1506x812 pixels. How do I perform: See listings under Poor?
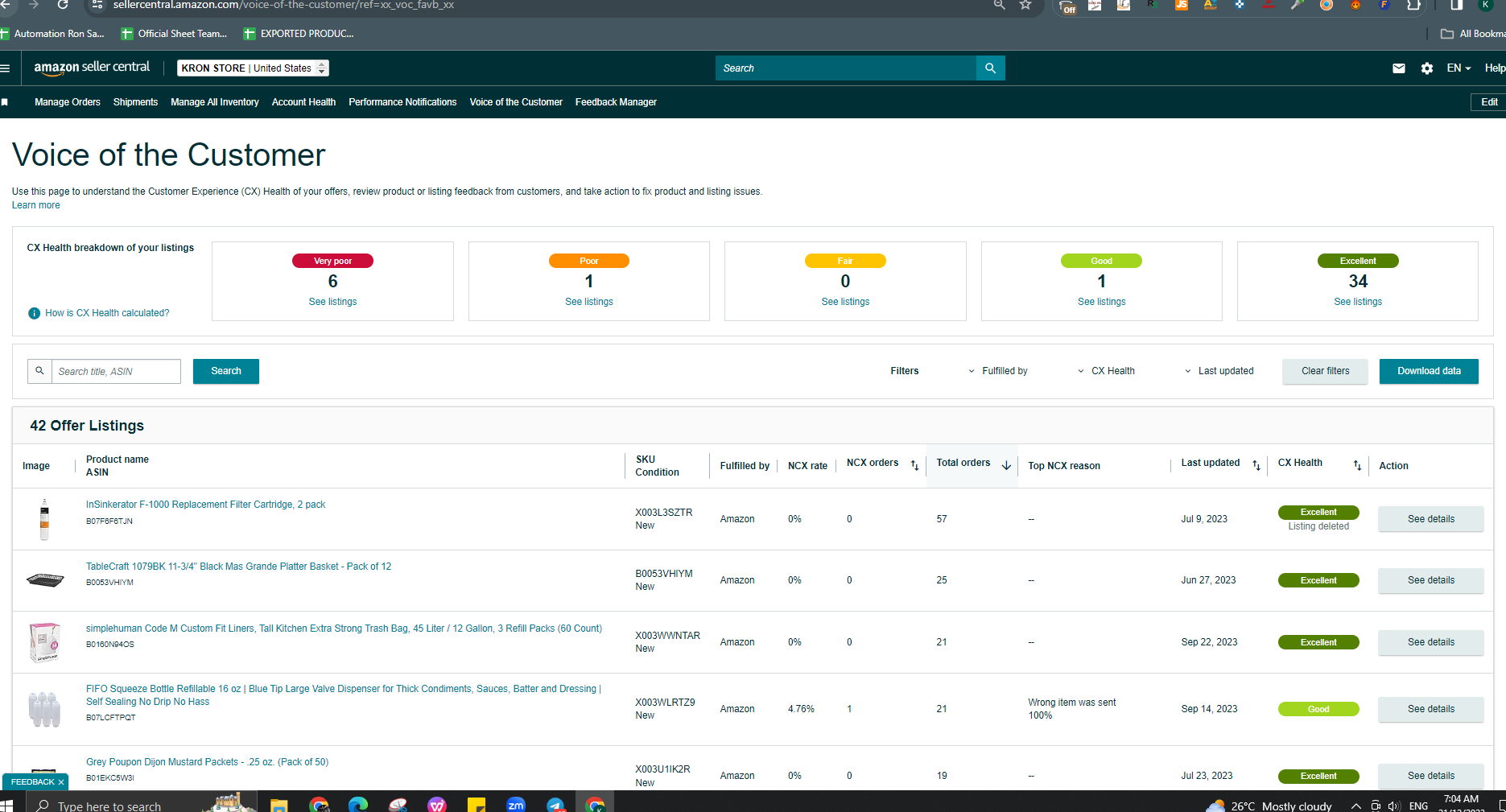[589, 302]
